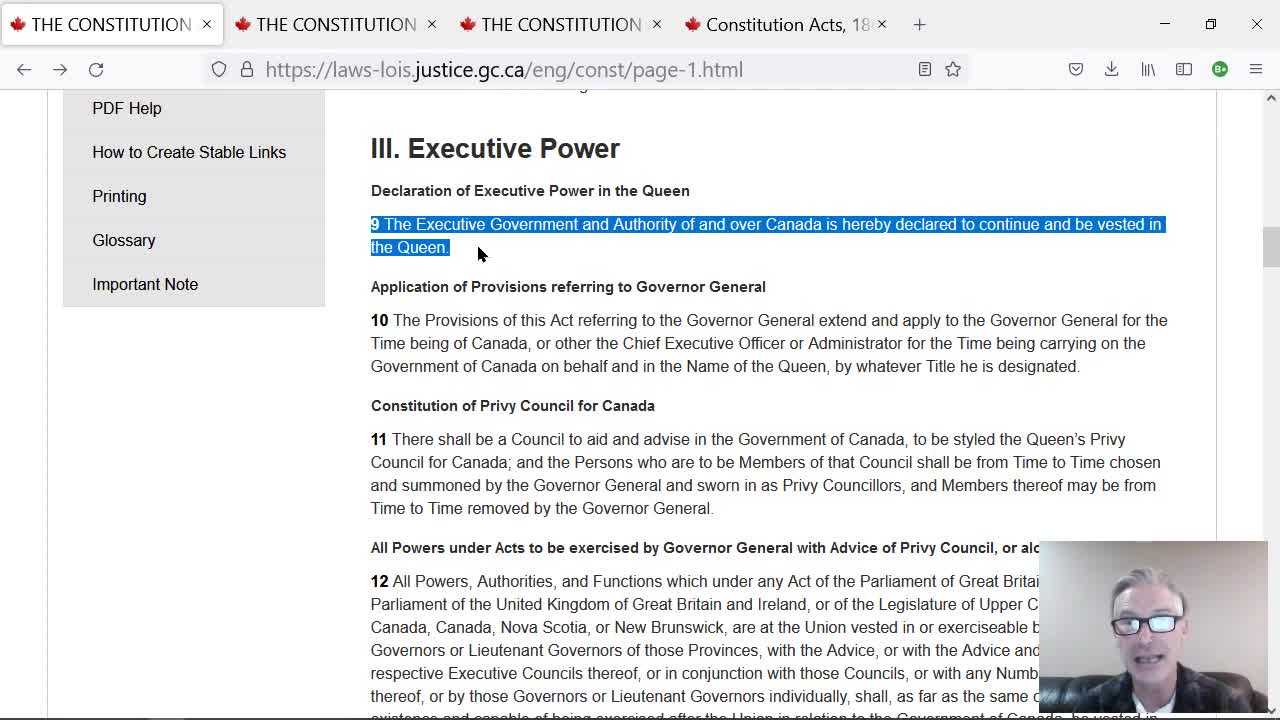Go forward to the next page
The height and width of the screenshot is (720, 1280).
pyautogui.click(x=60, y=69)
